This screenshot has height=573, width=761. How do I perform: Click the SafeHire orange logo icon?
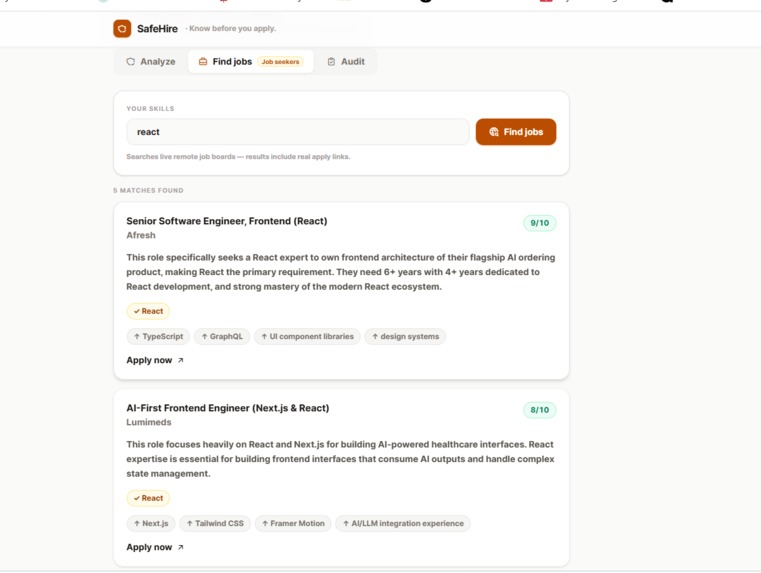click(122, 29)
